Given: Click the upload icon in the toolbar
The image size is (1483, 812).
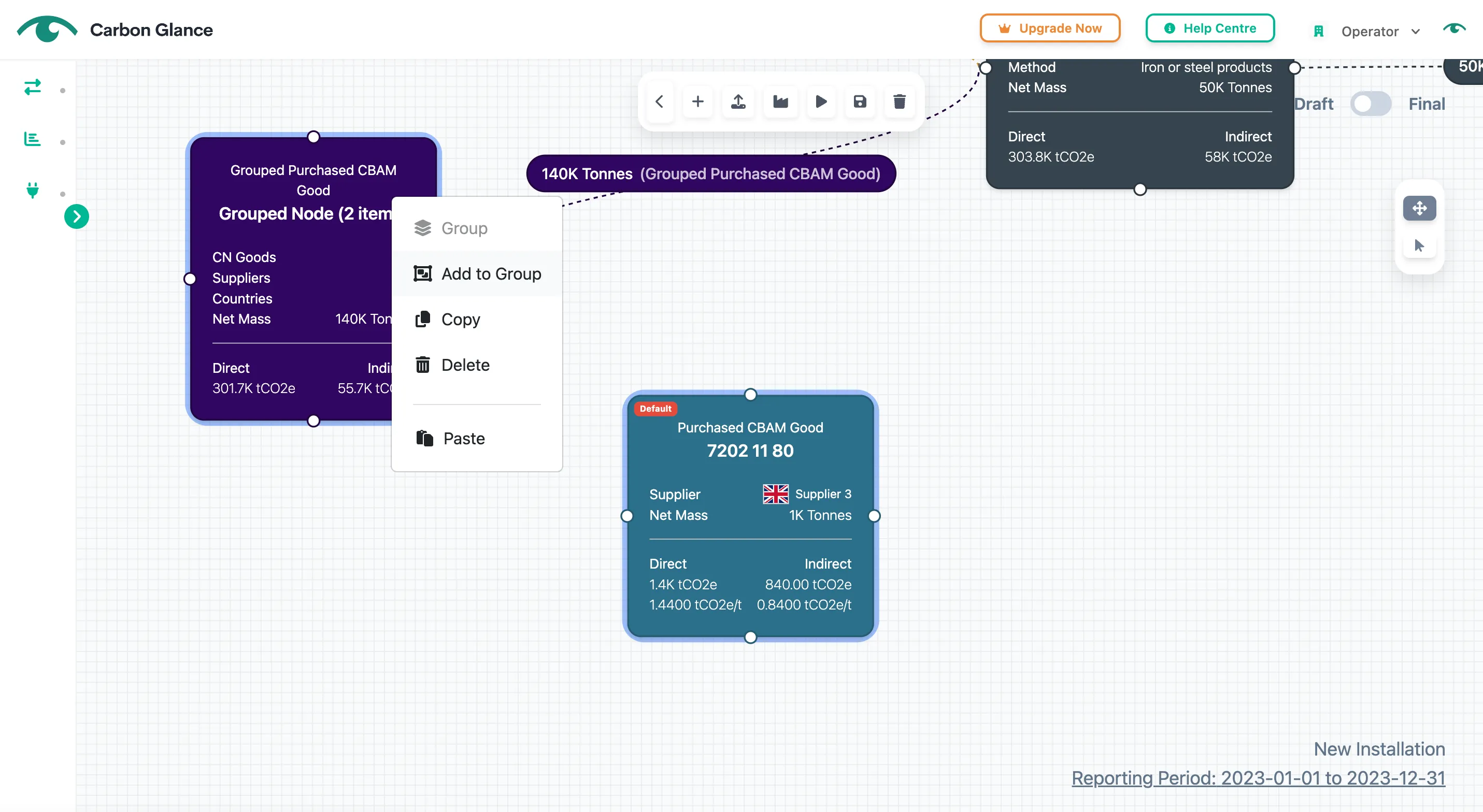Looking at the screenshot, I should (x=738, y=102).
